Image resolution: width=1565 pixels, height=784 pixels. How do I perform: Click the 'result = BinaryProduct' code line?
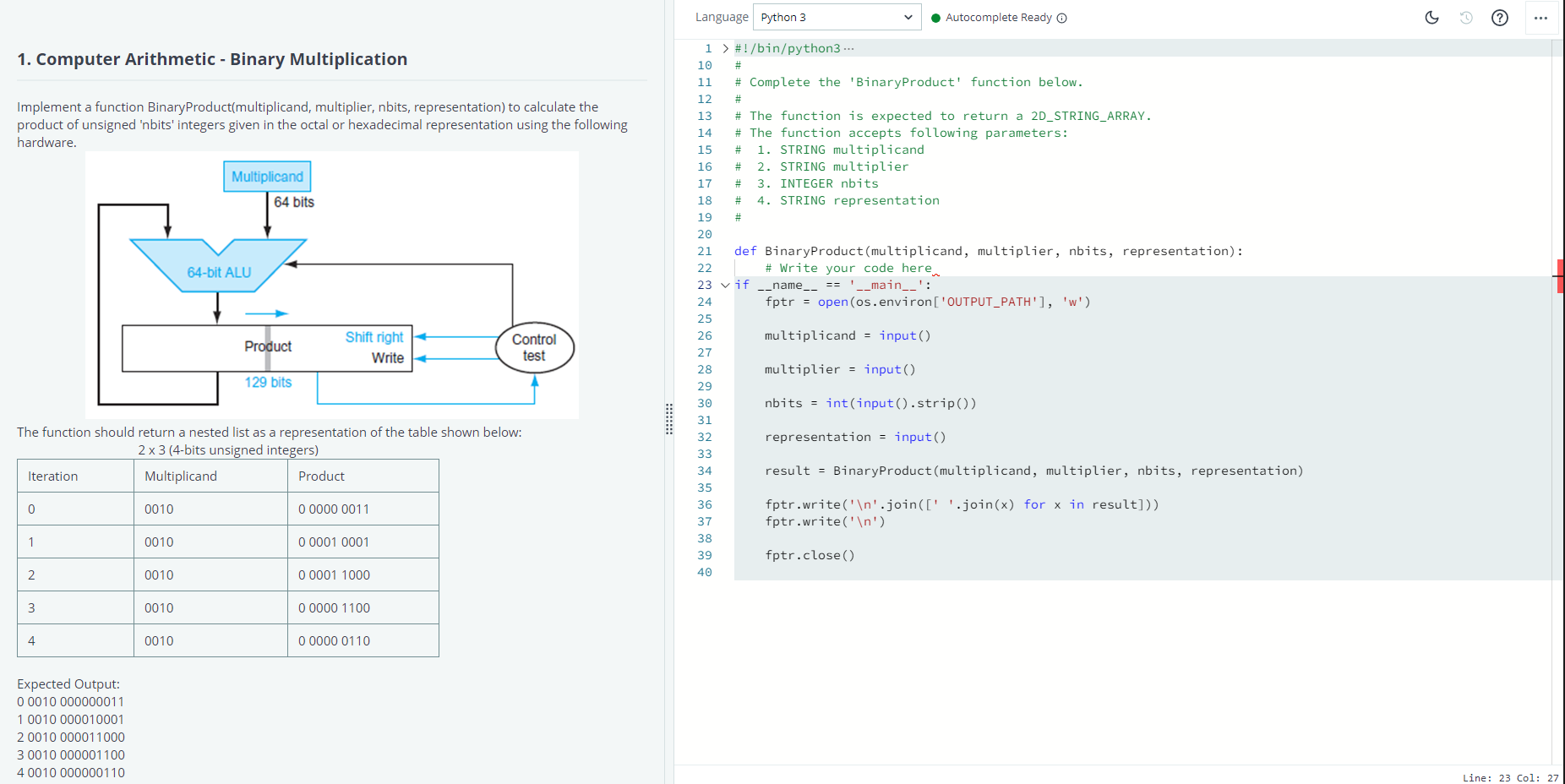tap(1034, 471)
